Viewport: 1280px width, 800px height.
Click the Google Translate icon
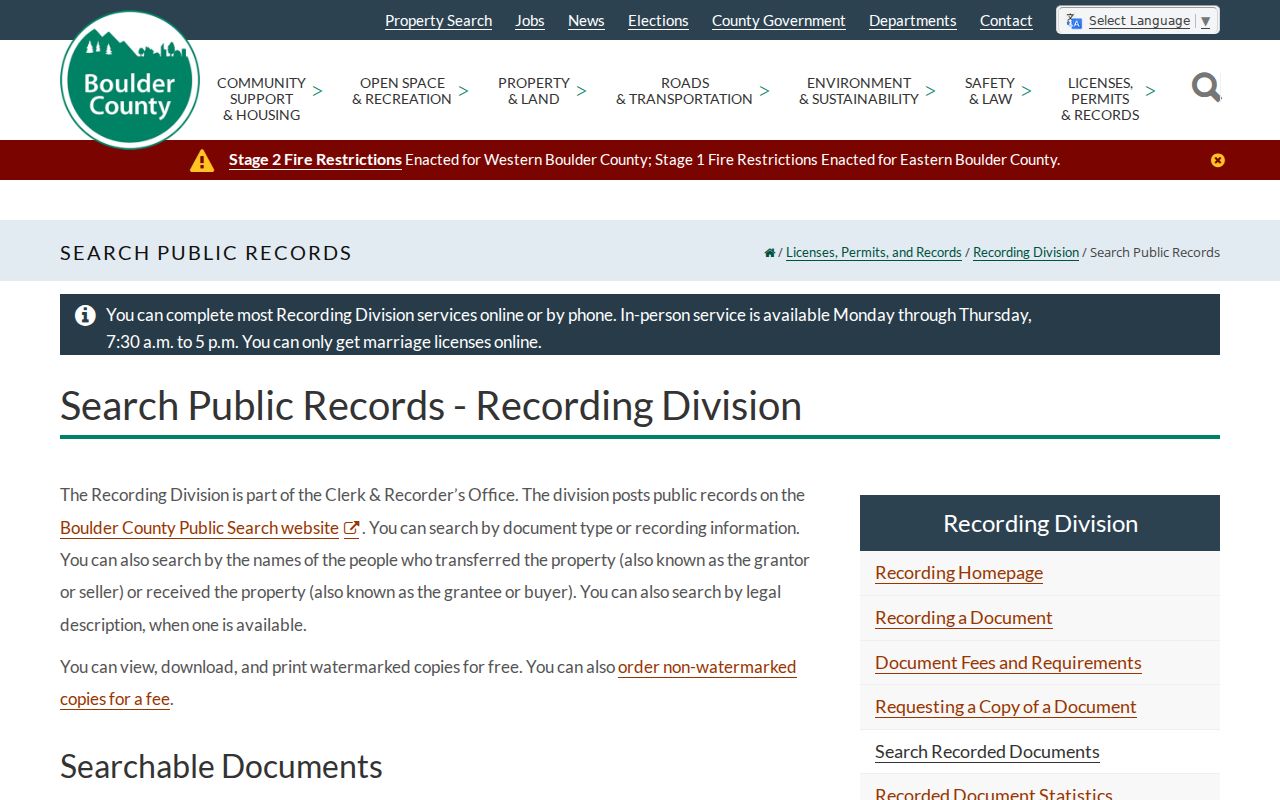pos(1074,21)
